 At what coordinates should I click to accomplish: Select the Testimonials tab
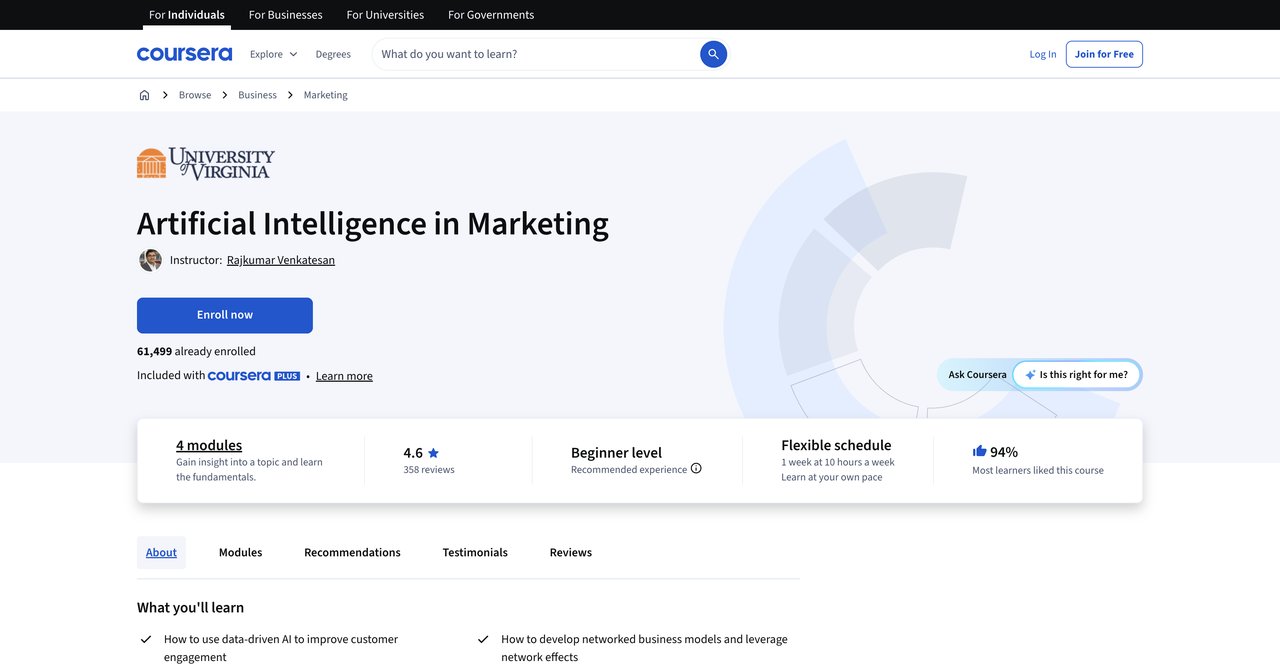tap(475, 553)
